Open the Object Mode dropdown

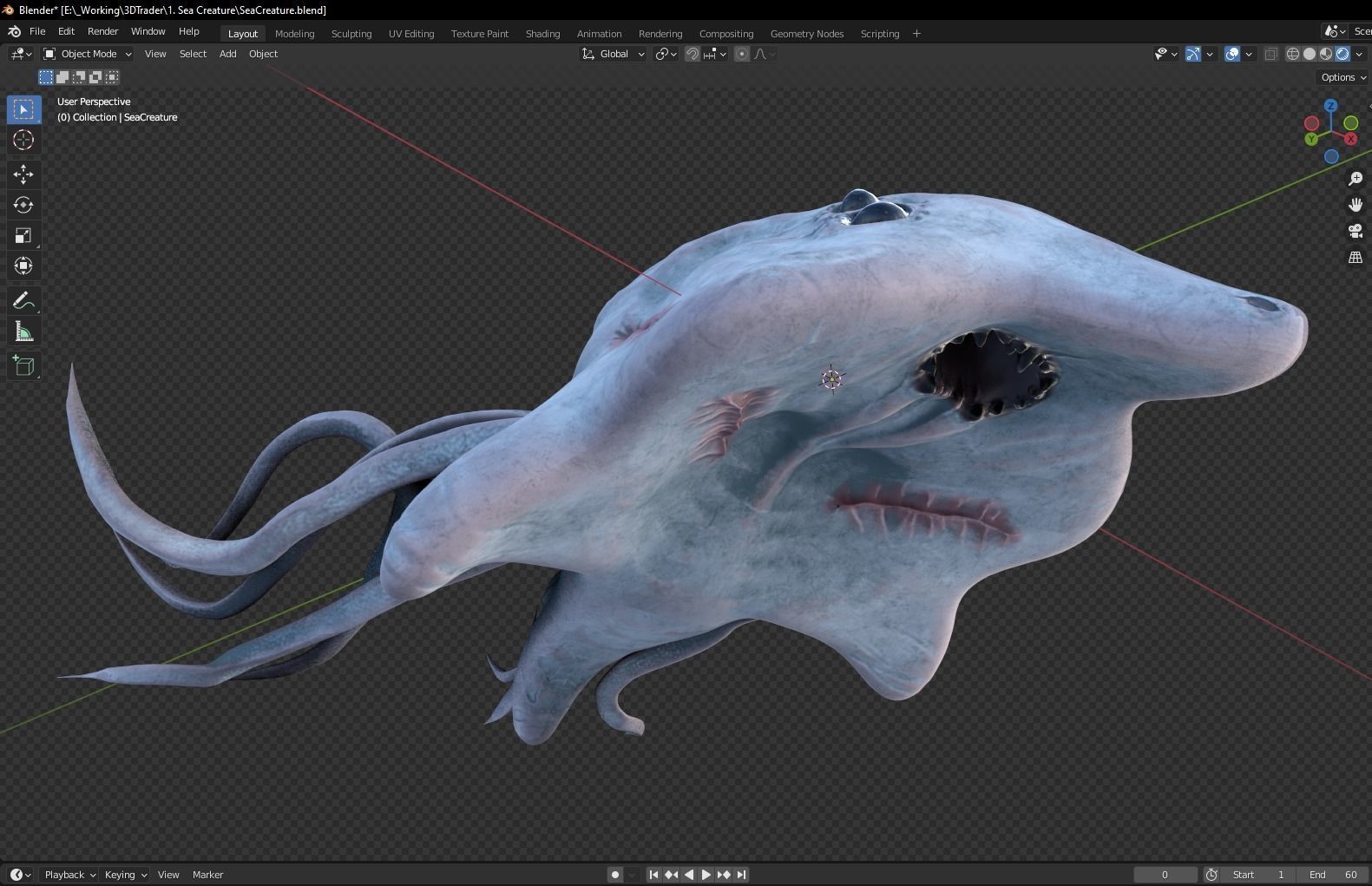(88, 54)
